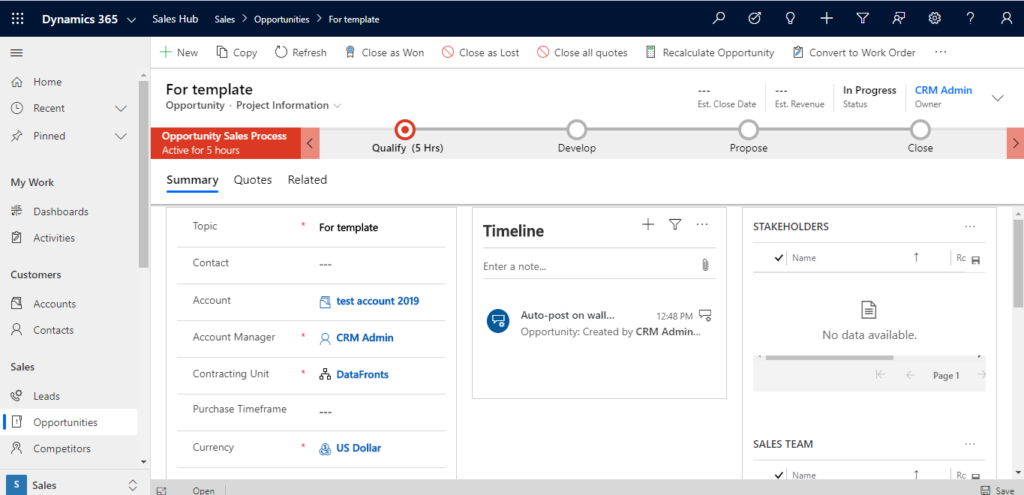This screenshot has height=495, width=1024.
Task: Click the plus quick create icon in header
Action: 827,19
